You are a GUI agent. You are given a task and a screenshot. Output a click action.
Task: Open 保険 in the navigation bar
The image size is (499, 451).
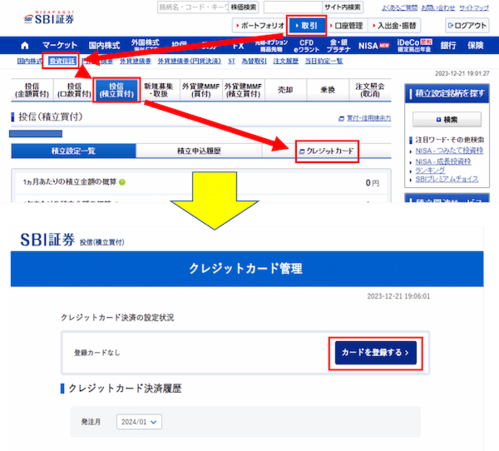click(475, 45)
